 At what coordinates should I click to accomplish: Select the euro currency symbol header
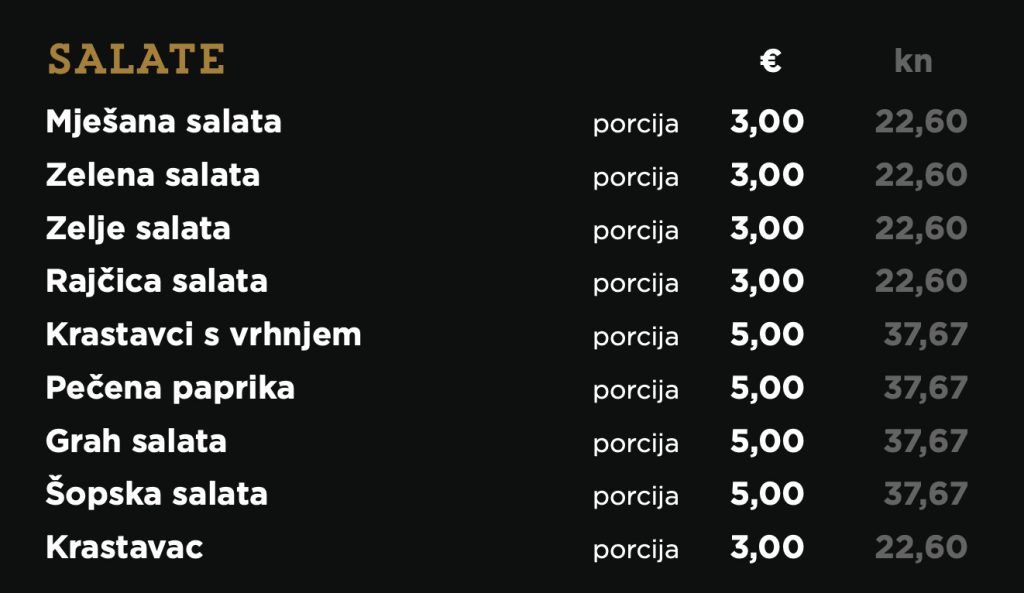(x=771, y=61)
